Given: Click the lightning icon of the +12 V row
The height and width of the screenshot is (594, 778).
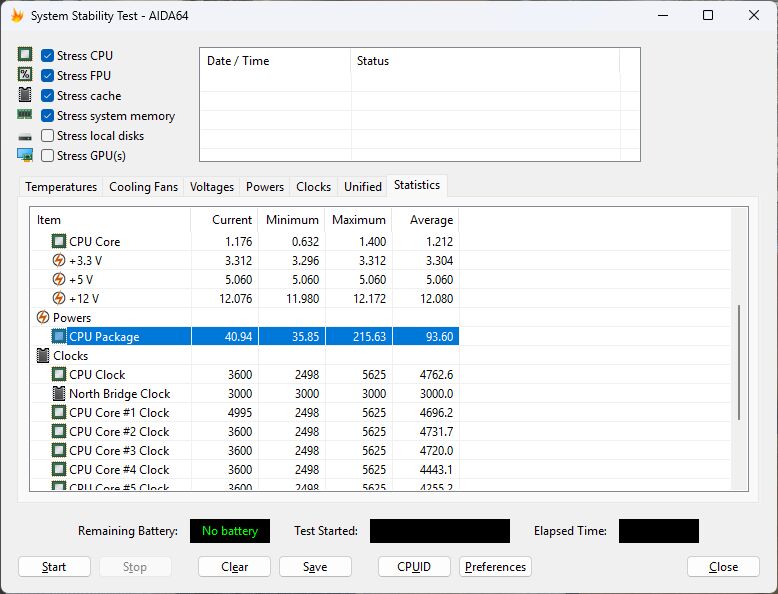Looking at the screenshot, I should pyautogui.click(x=59, y=298).
